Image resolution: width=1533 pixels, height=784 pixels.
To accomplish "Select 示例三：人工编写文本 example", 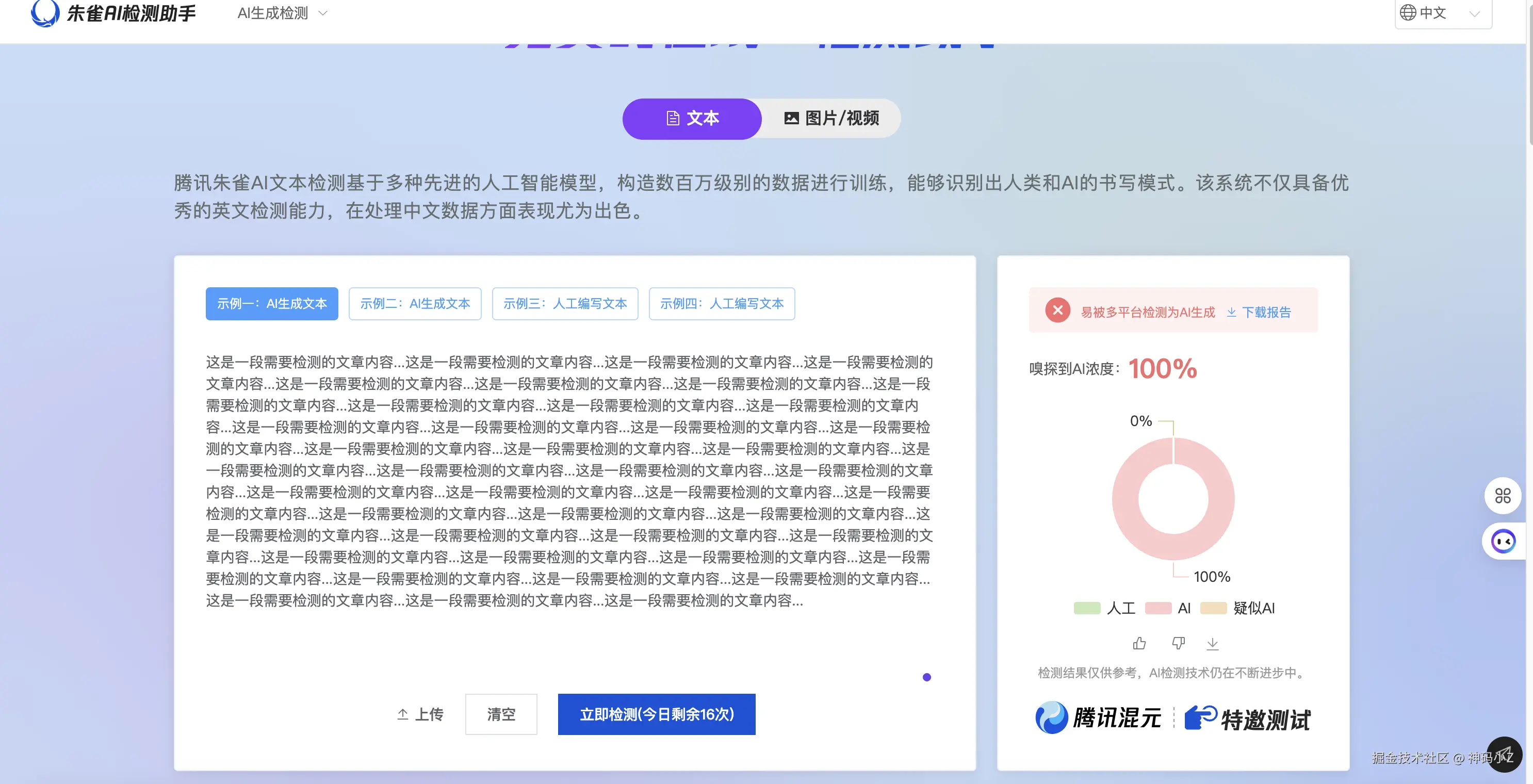I will [x=565, y=304].
